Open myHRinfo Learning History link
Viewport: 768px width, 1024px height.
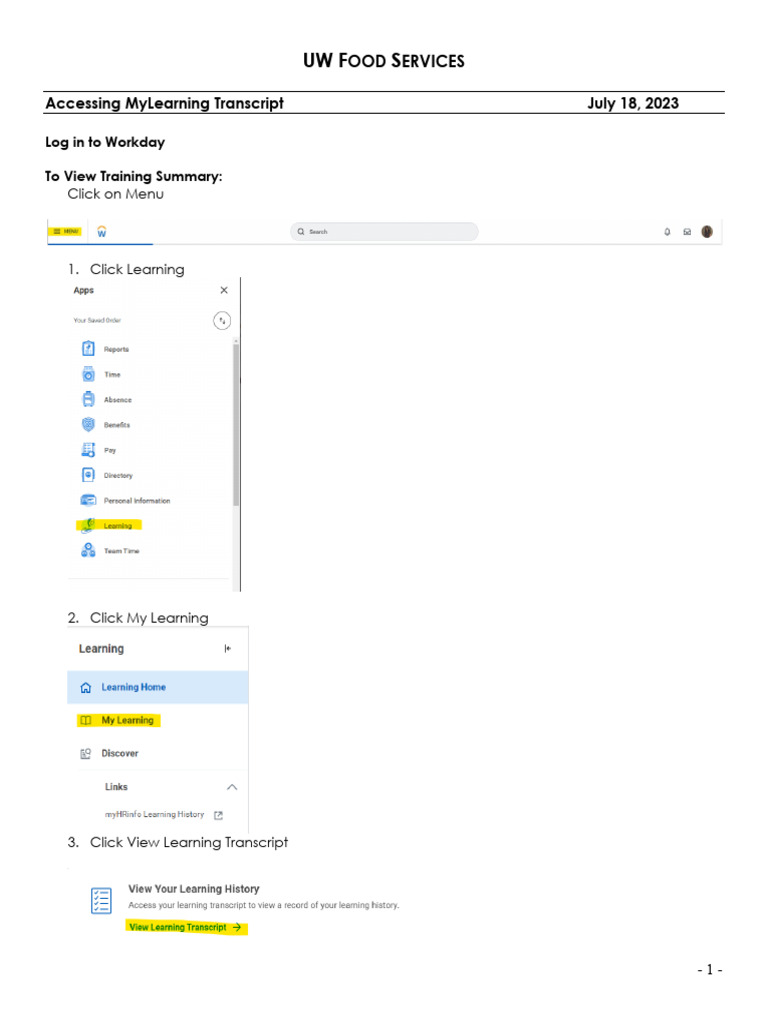pos(154,814)
